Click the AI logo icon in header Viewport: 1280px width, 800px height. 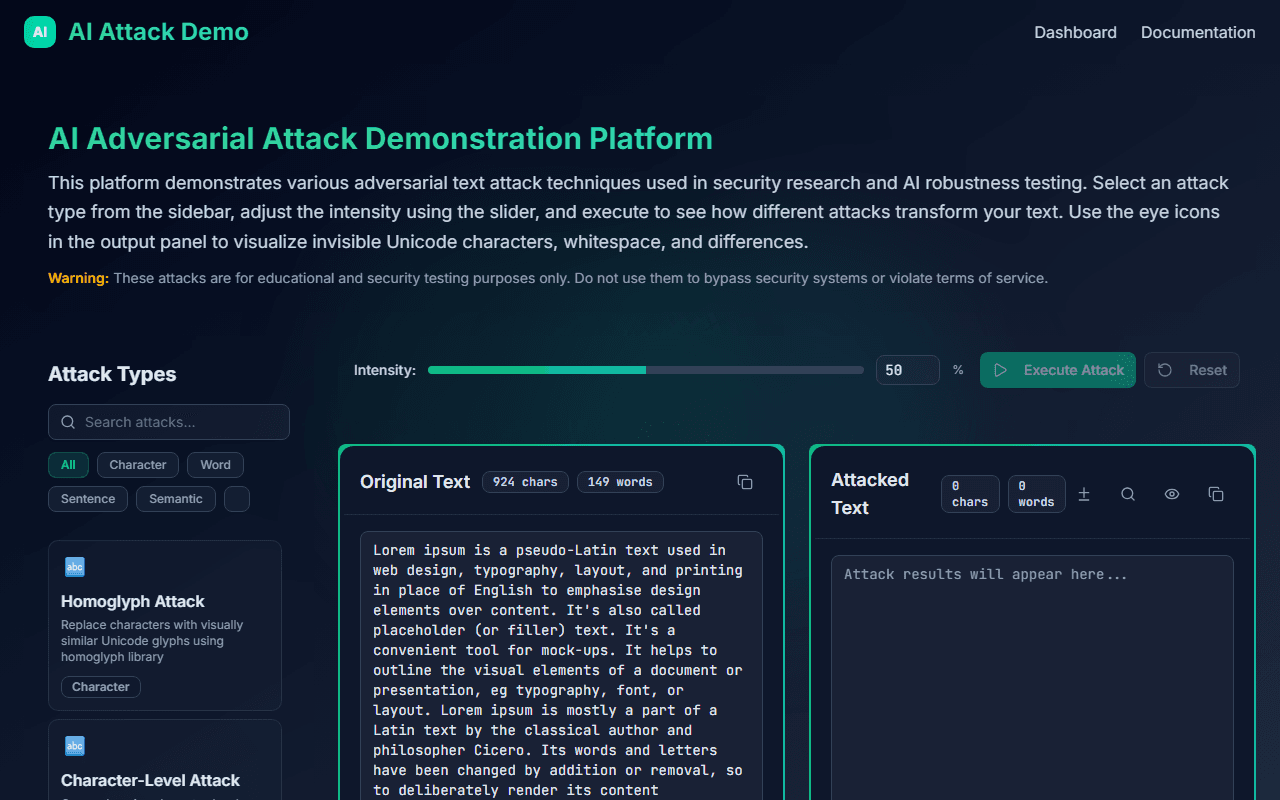40,32
